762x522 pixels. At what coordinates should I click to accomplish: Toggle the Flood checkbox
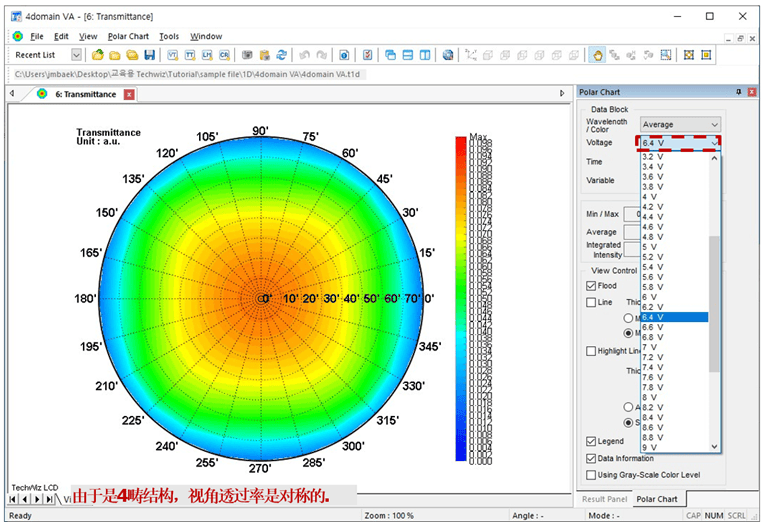coord(591,286)
